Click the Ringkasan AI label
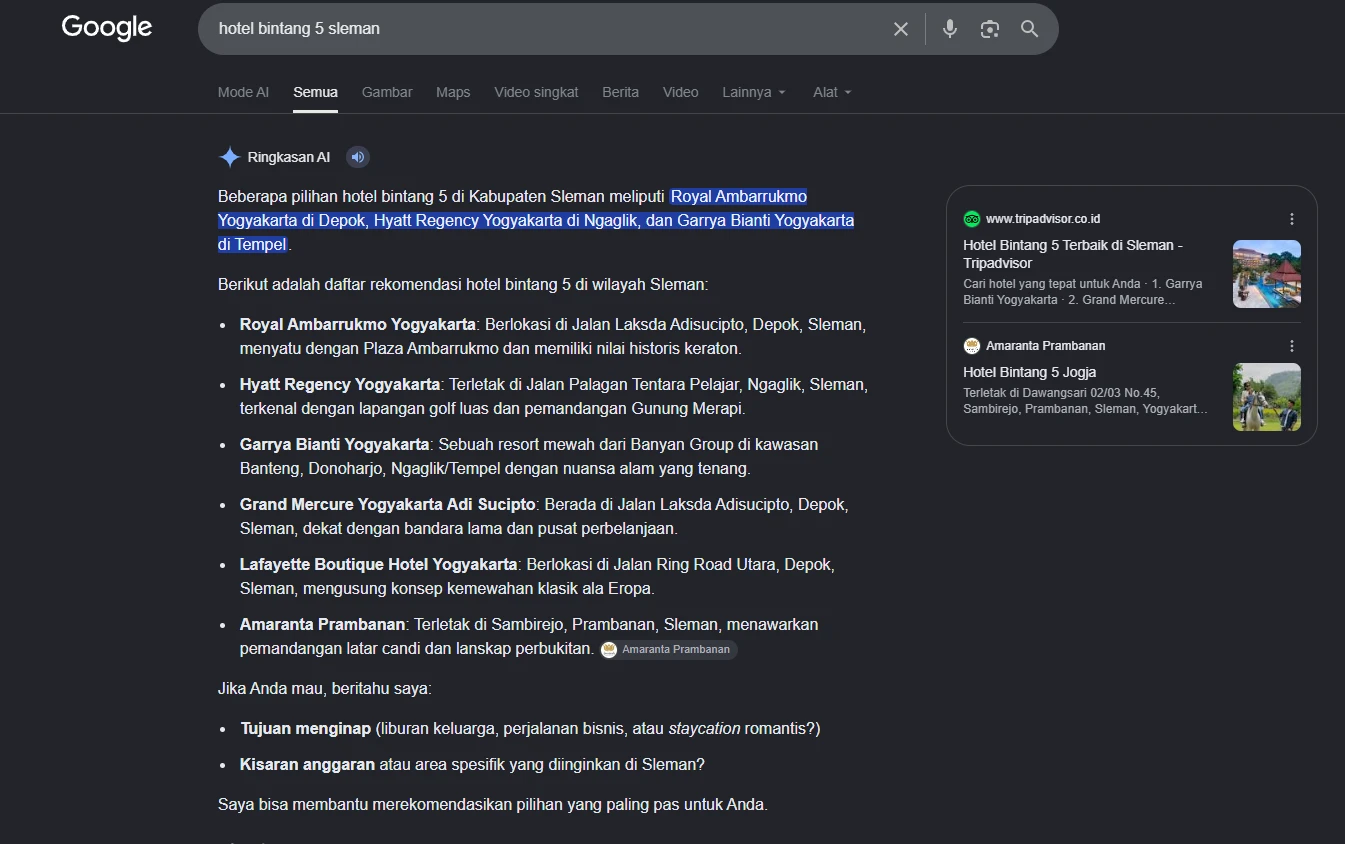Image resolution: width=1345 pixels, height=844 pixels. tap(289, 157)
